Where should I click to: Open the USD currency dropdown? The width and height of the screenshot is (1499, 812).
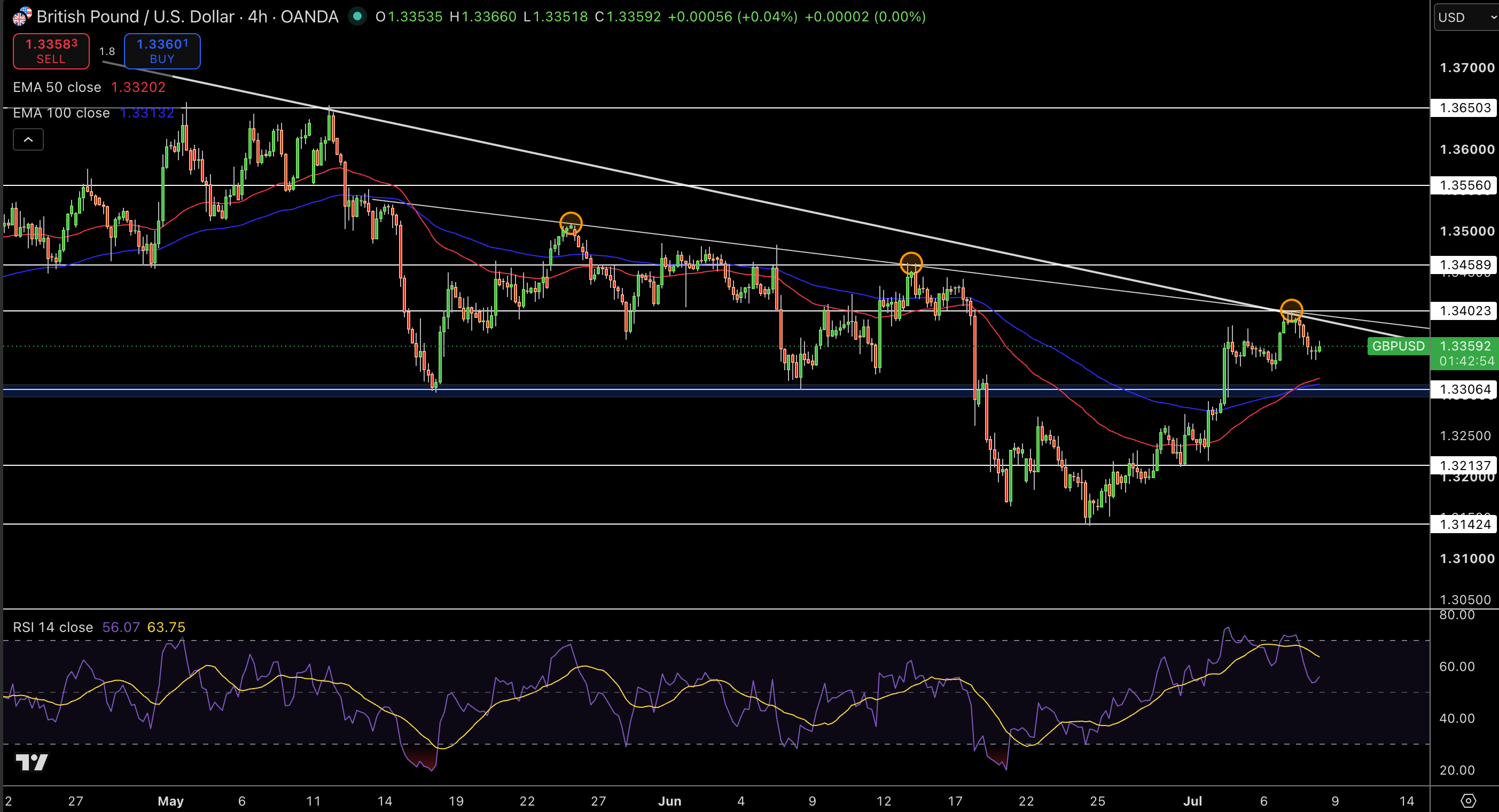click(1466, 17)
